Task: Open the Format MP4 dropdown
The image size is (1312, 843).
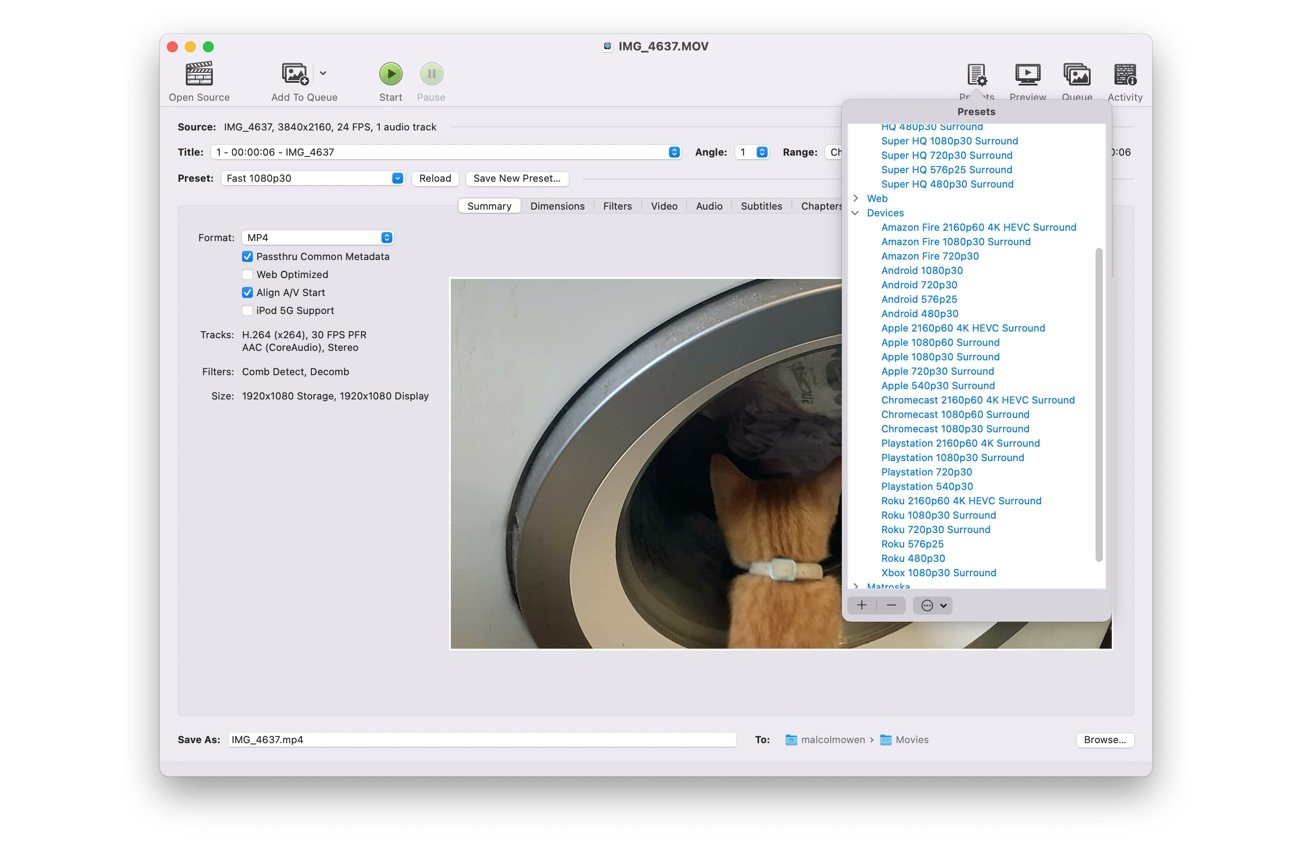Action: pyautogui.click(x=318, y=238)
